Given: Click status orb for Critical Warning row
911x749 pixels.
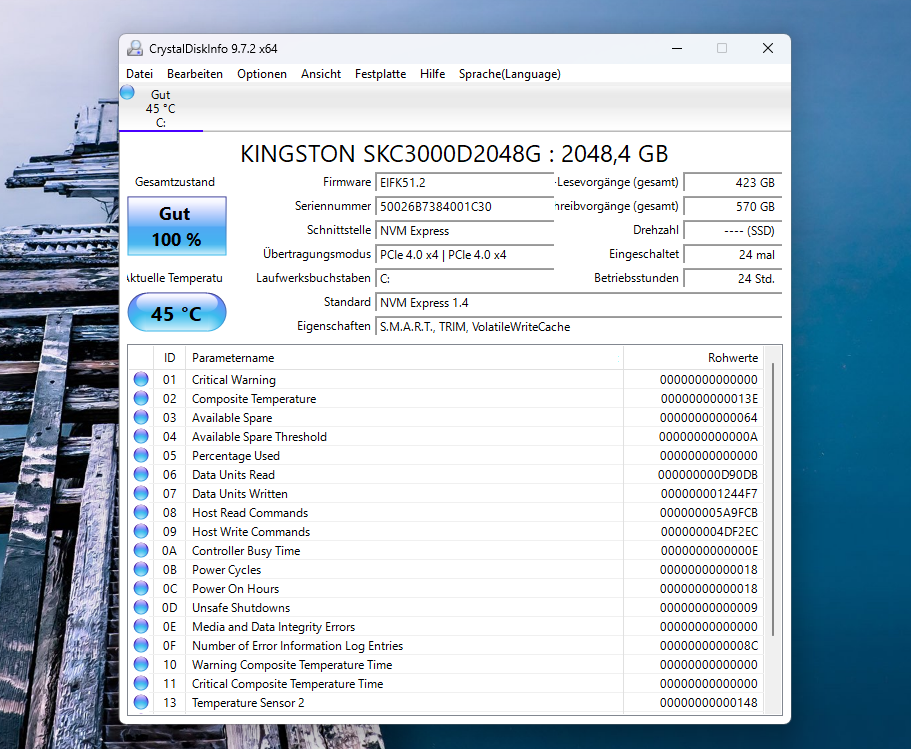Looking at the screenshot, I should coord(141,379).
